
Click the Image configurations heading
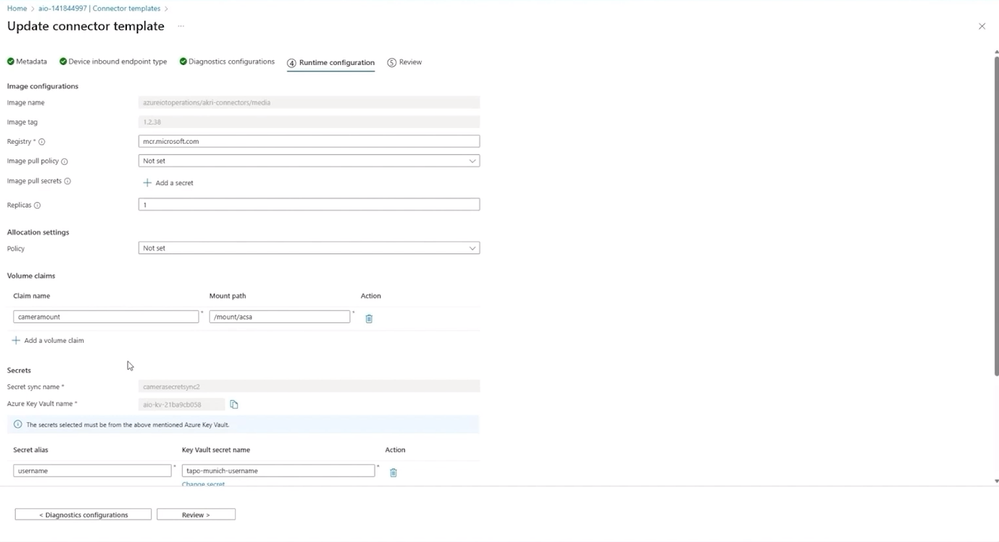[x=43, y=86]
